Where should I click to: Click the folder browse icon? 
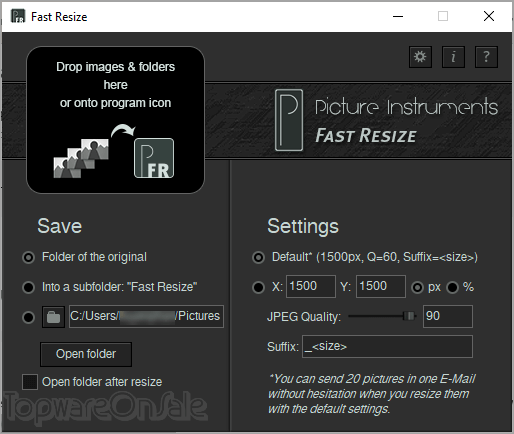point(53,317)
